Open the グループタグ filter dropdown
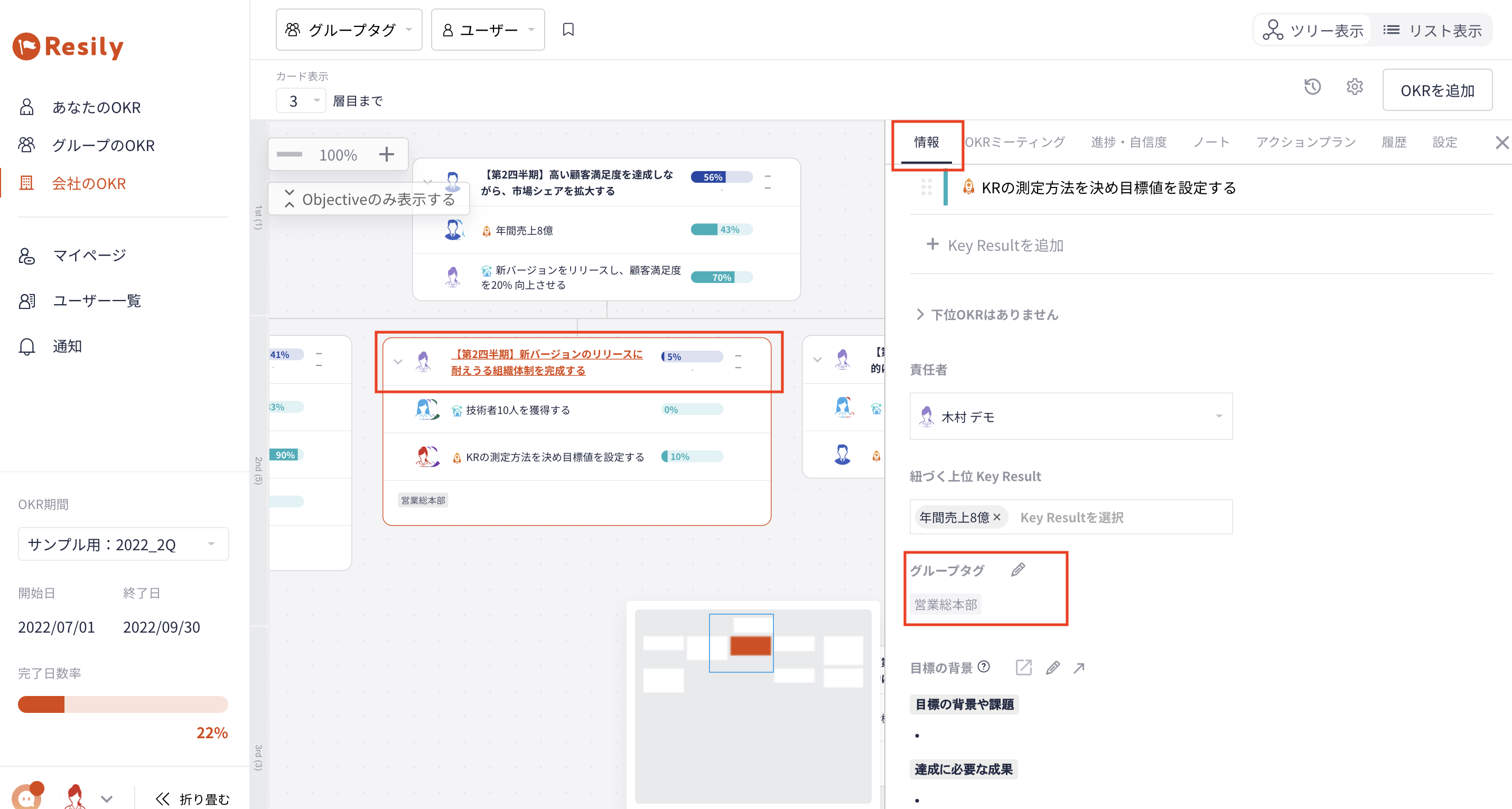 click(x=349, y=30)
